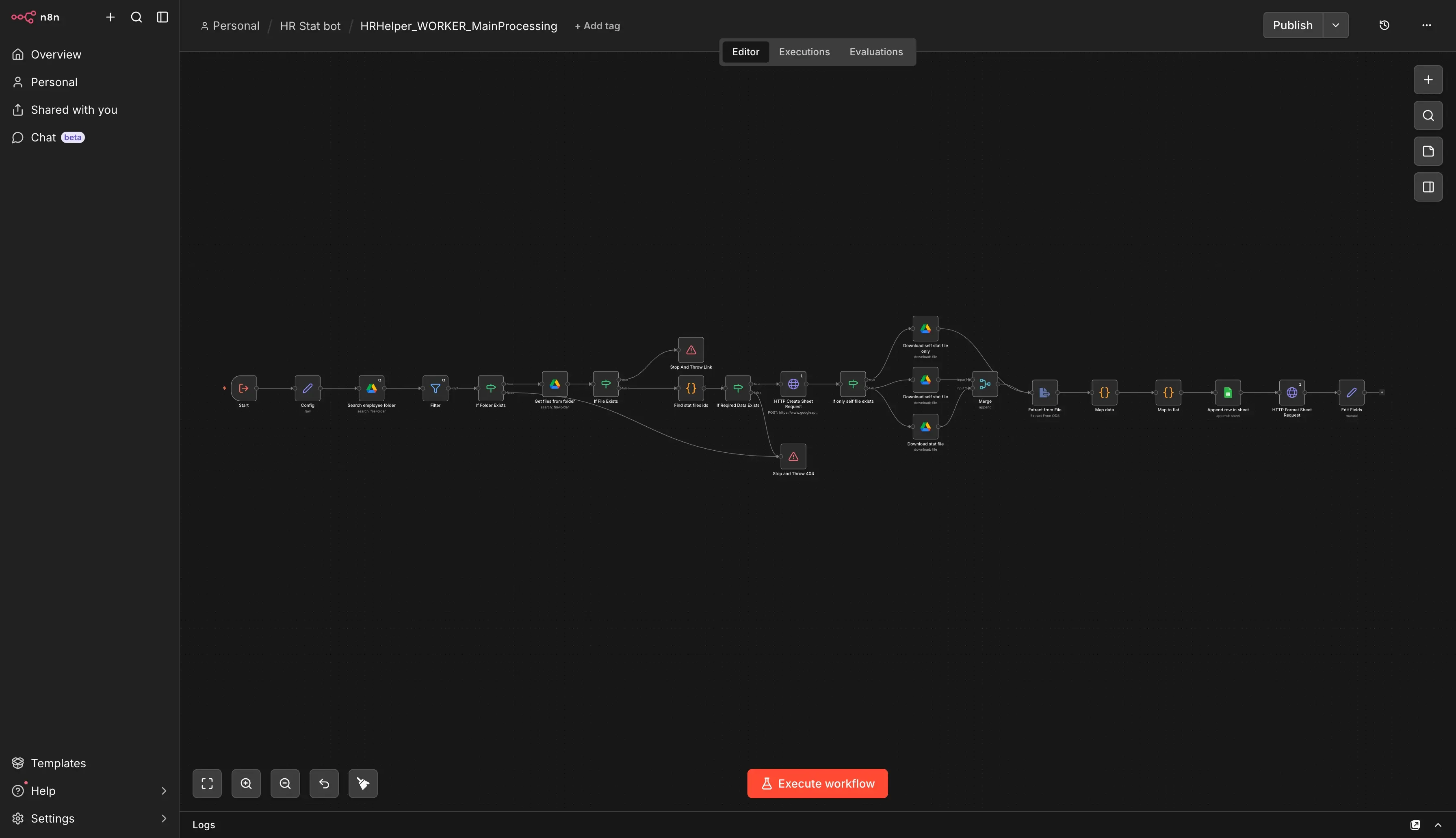This screenshot has height=838, width=1456.
Task: Switch to the Evaluations tab
Action: (876, 52)
